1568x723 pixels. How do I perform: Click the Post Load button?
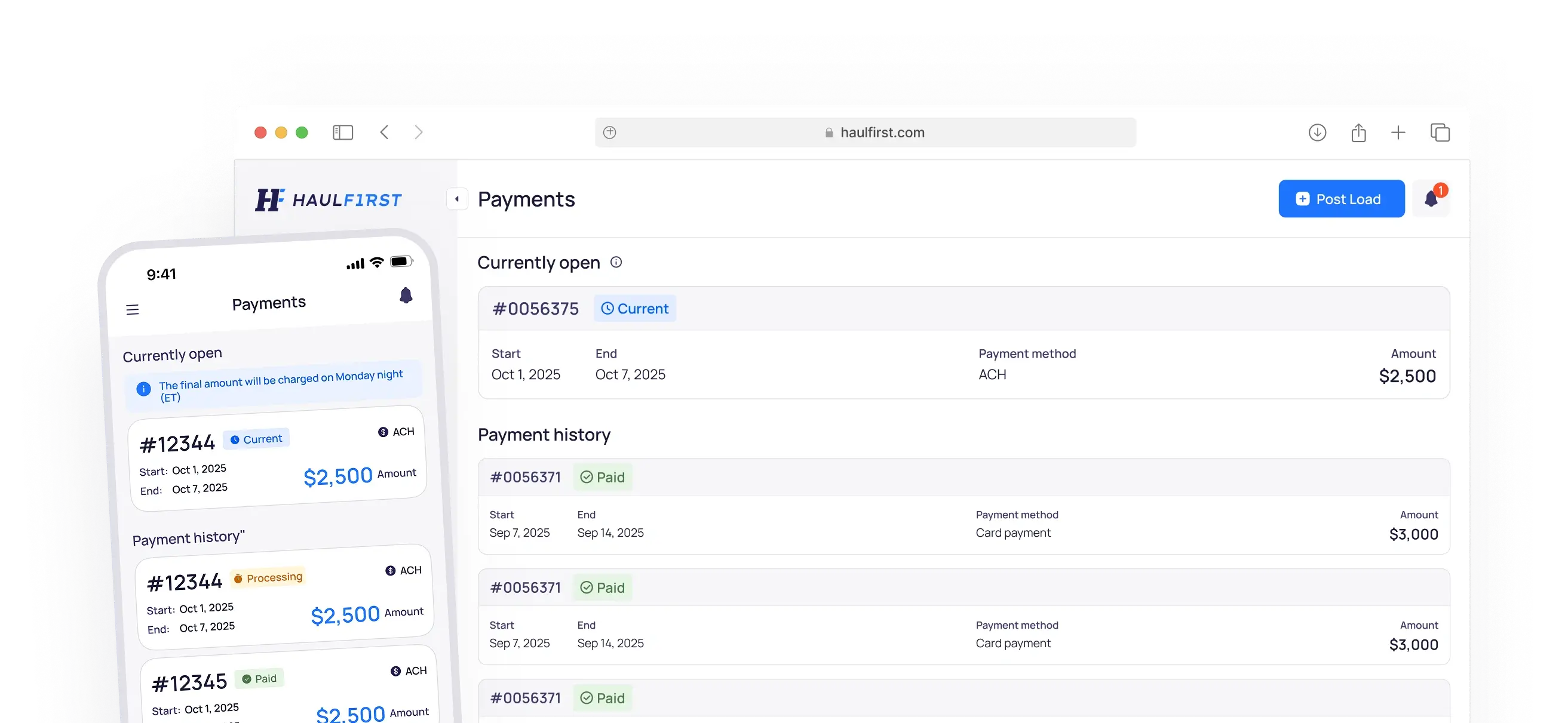point(1341,198)
